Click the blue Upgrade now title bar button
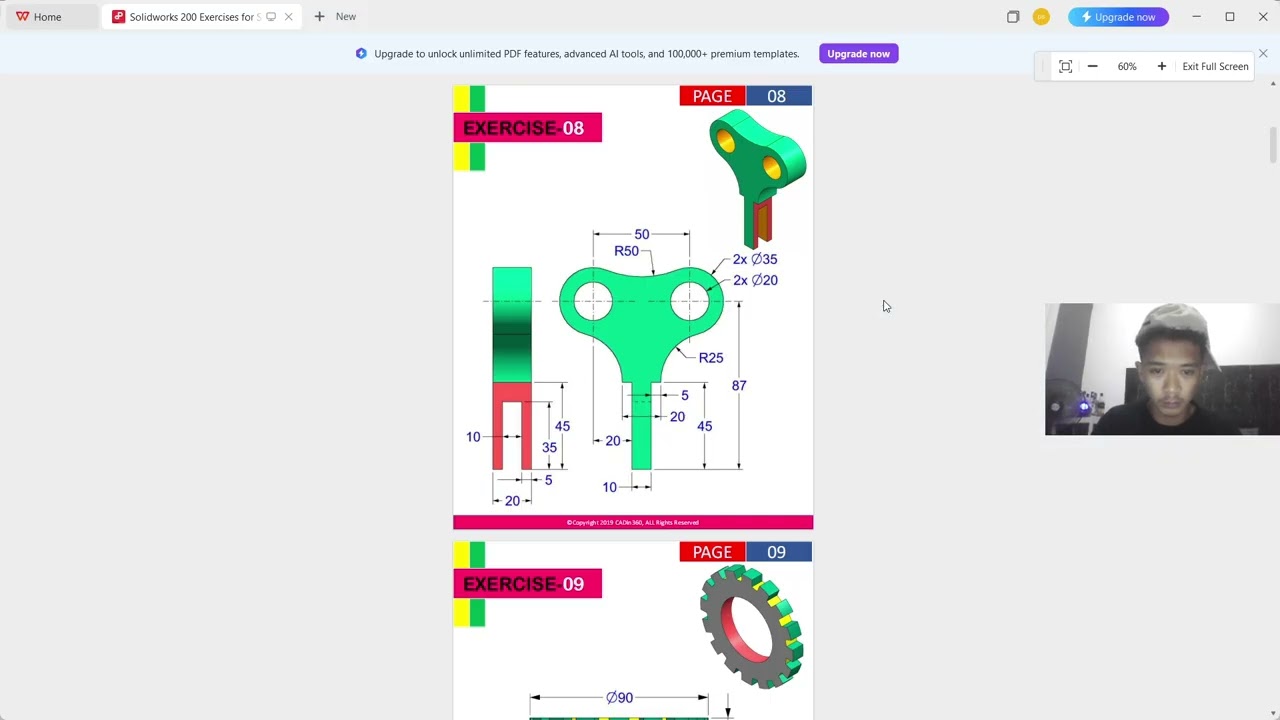This screenshot has height=720, width=1280. 1118,17
